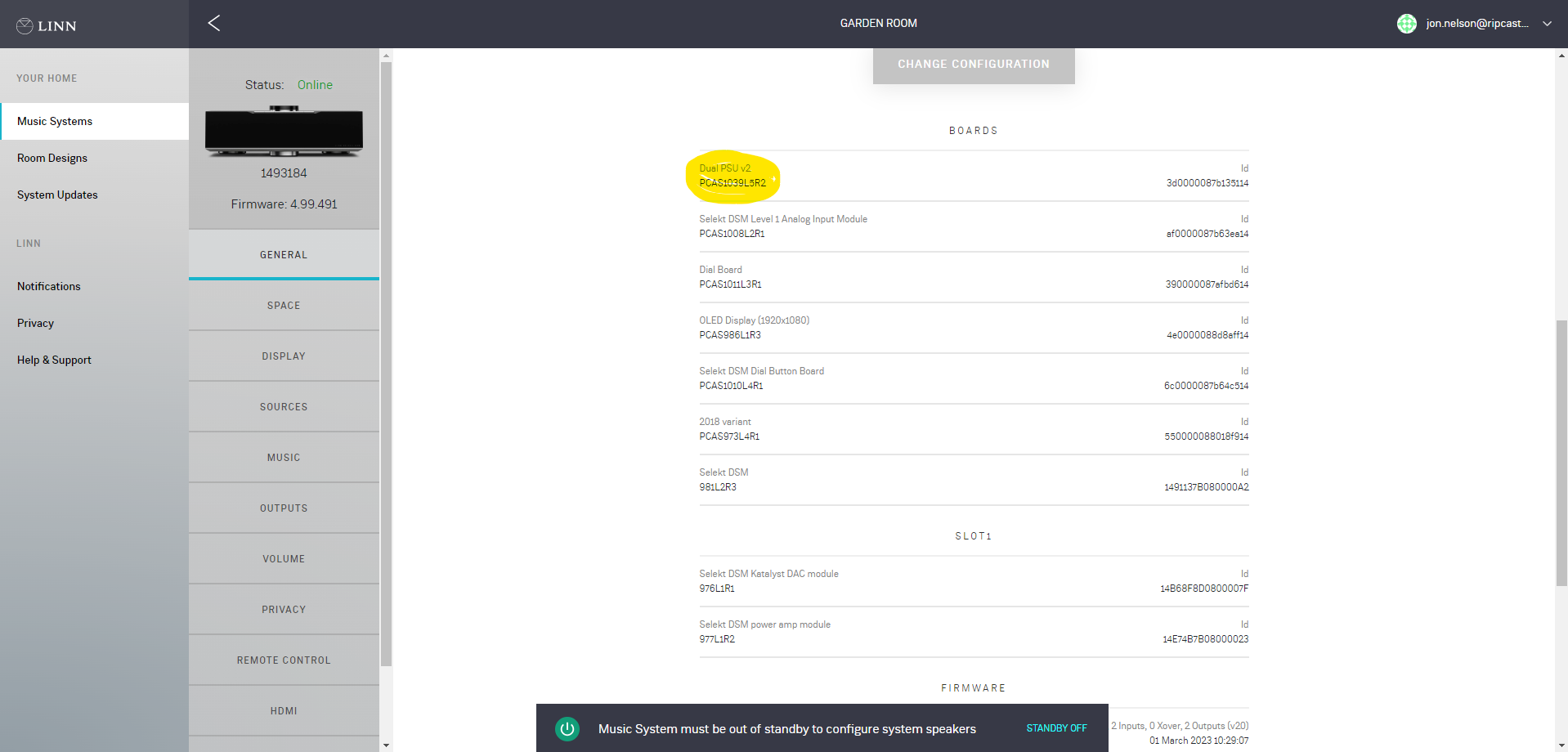Click the serial number 1493184
The image size is (1568, 752).
point(284,173)
